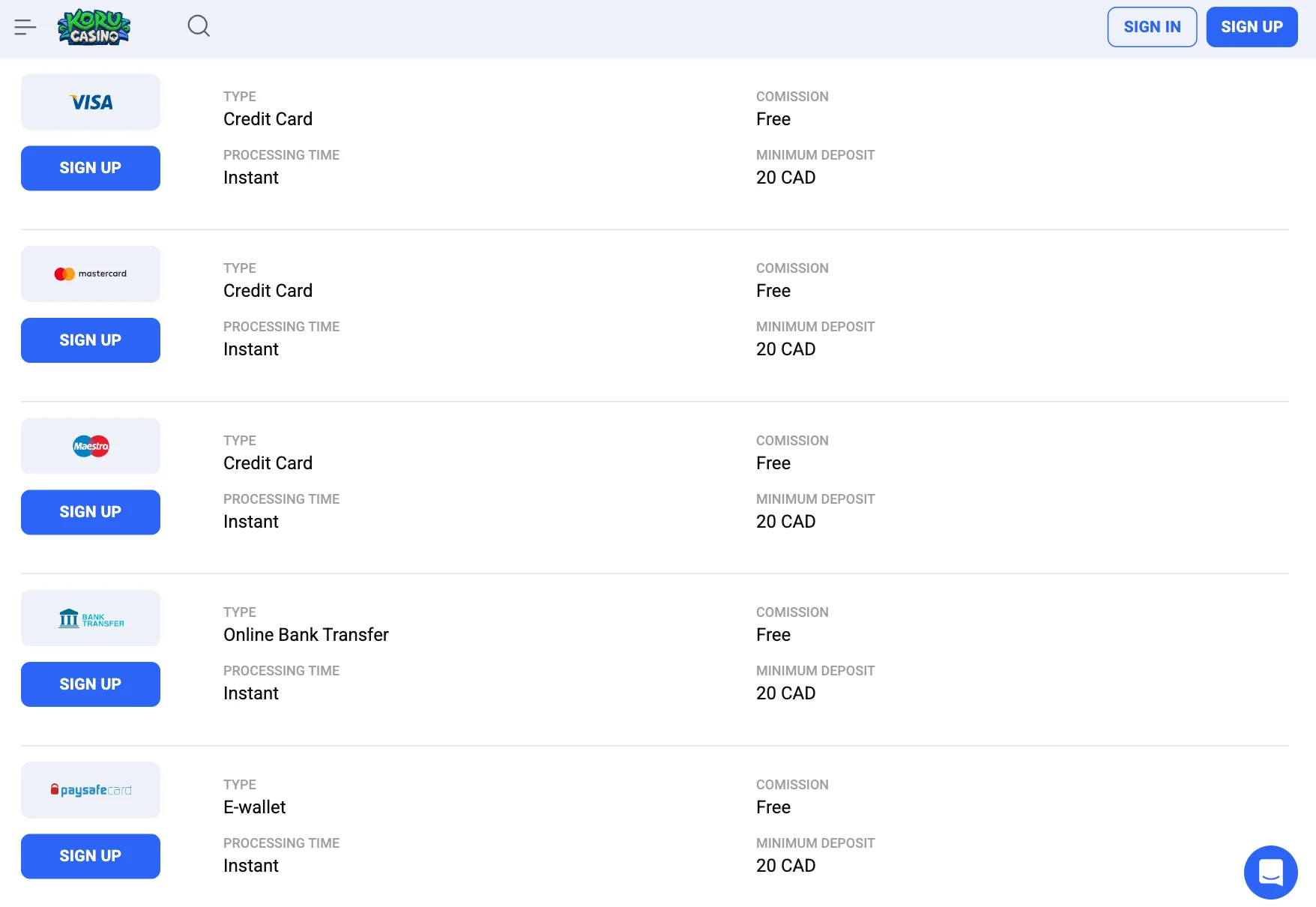Click SIGN UP under the Maestro logo
The height and width of the screenshot is (907, 1316).
tap(91, 512)
